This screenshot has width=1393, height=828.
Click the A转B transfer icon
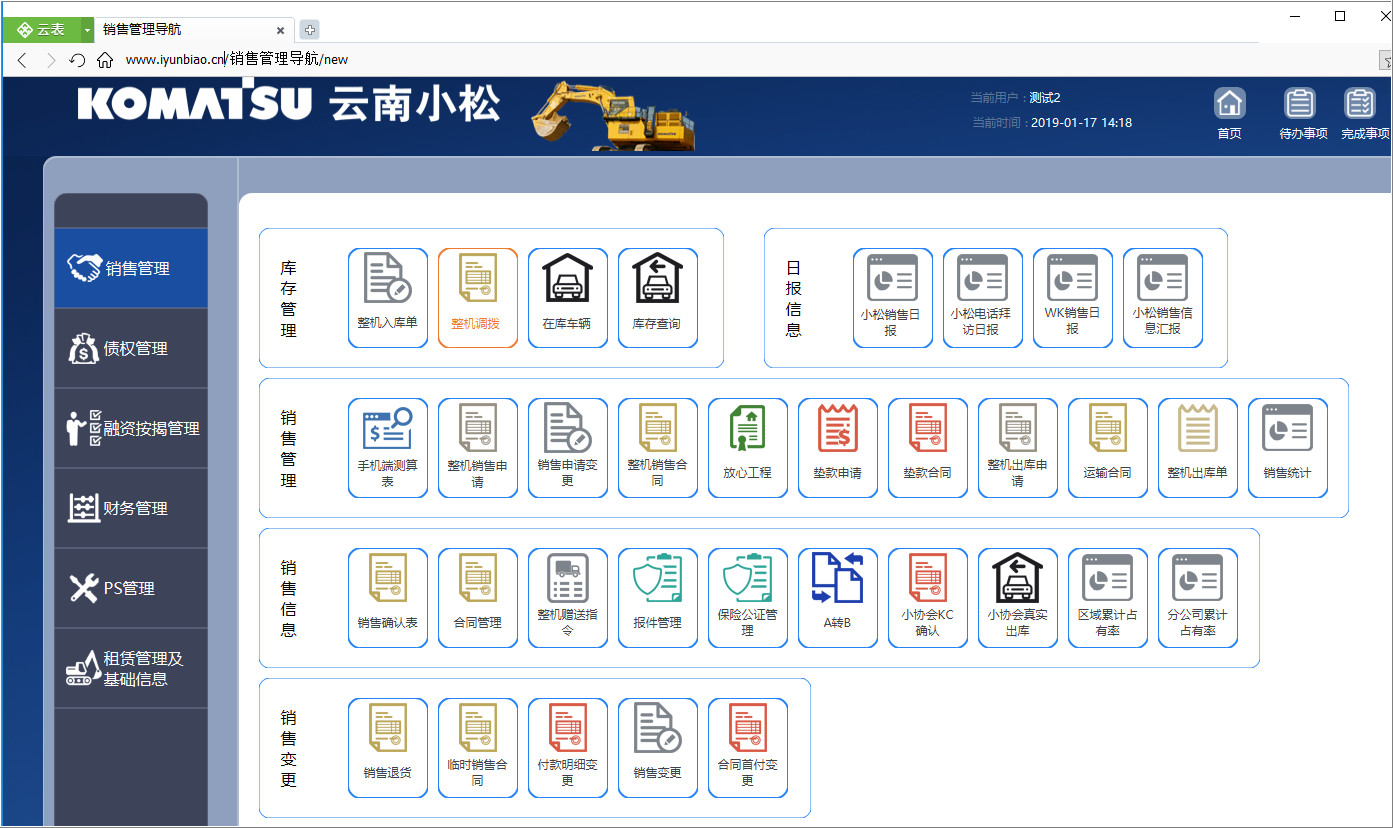[x=838, y=598]
